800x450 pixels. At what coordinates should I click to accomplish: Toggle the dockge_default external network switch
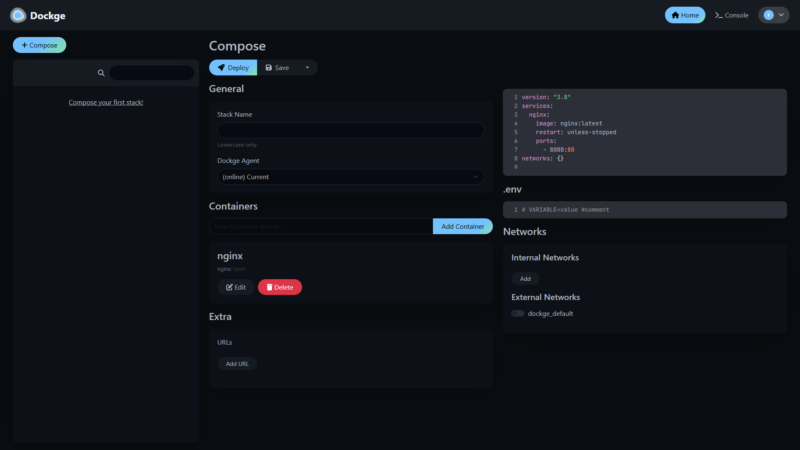[518, 313]
